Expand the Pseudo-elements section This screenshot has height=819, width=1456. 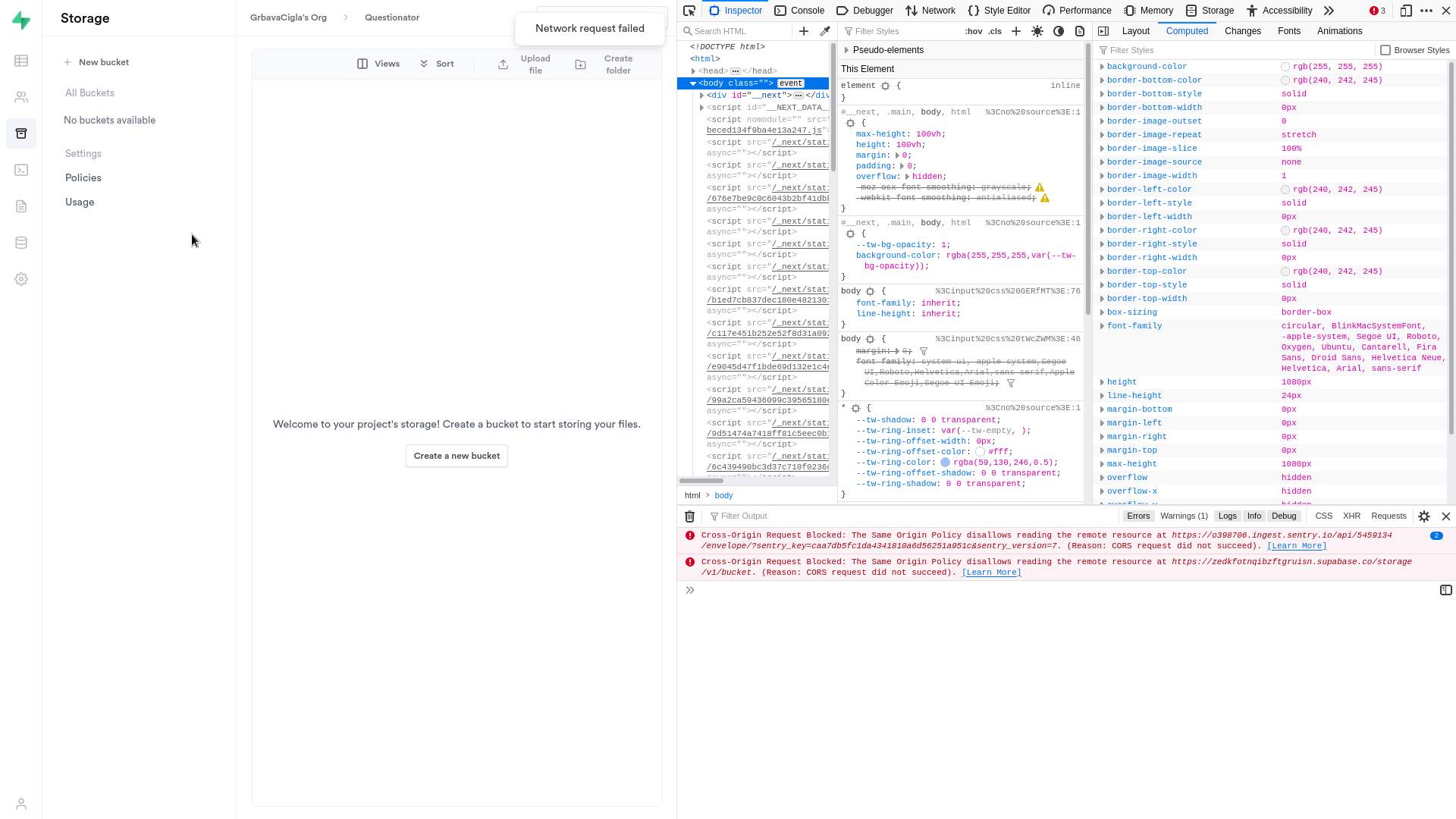847,50
